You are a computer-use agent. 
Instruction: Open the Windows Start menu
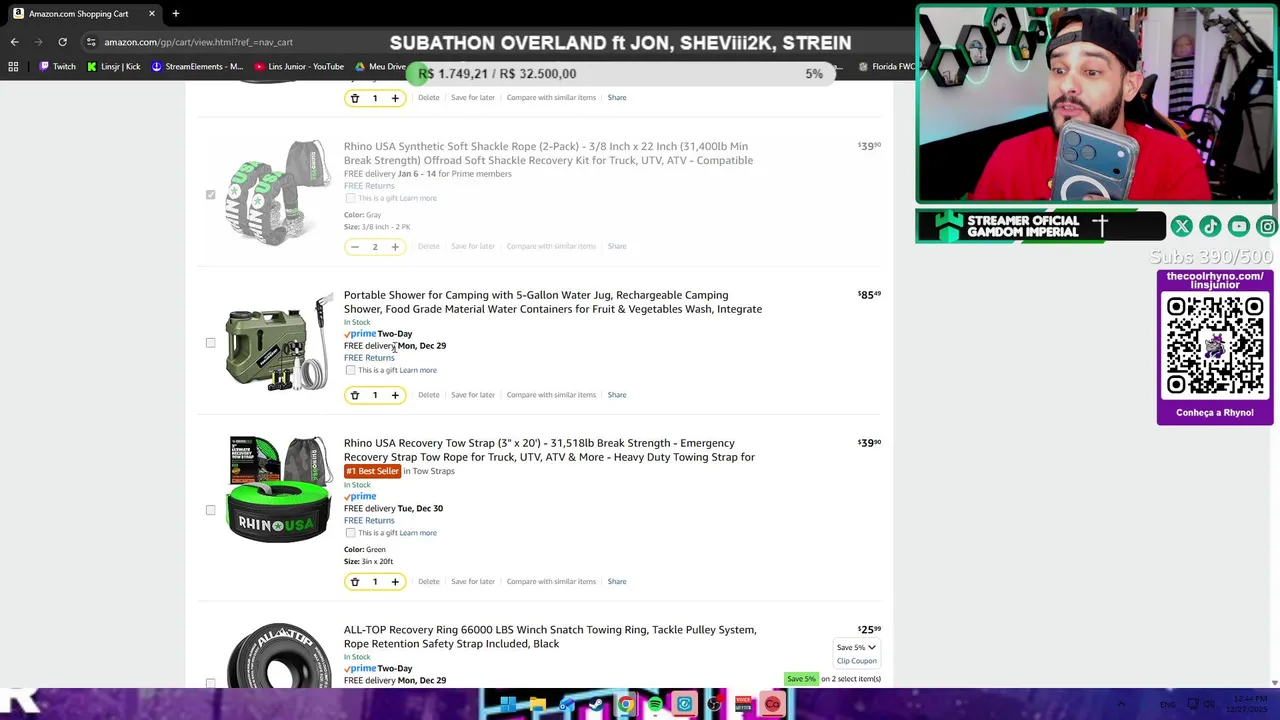coord(508,704)
